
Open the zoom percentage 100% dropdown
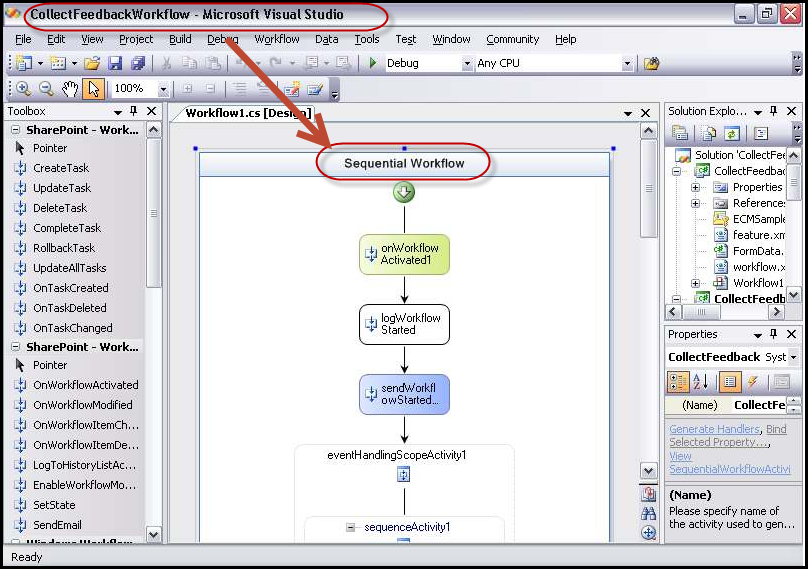pyautogui.click(x=163, y=89)
